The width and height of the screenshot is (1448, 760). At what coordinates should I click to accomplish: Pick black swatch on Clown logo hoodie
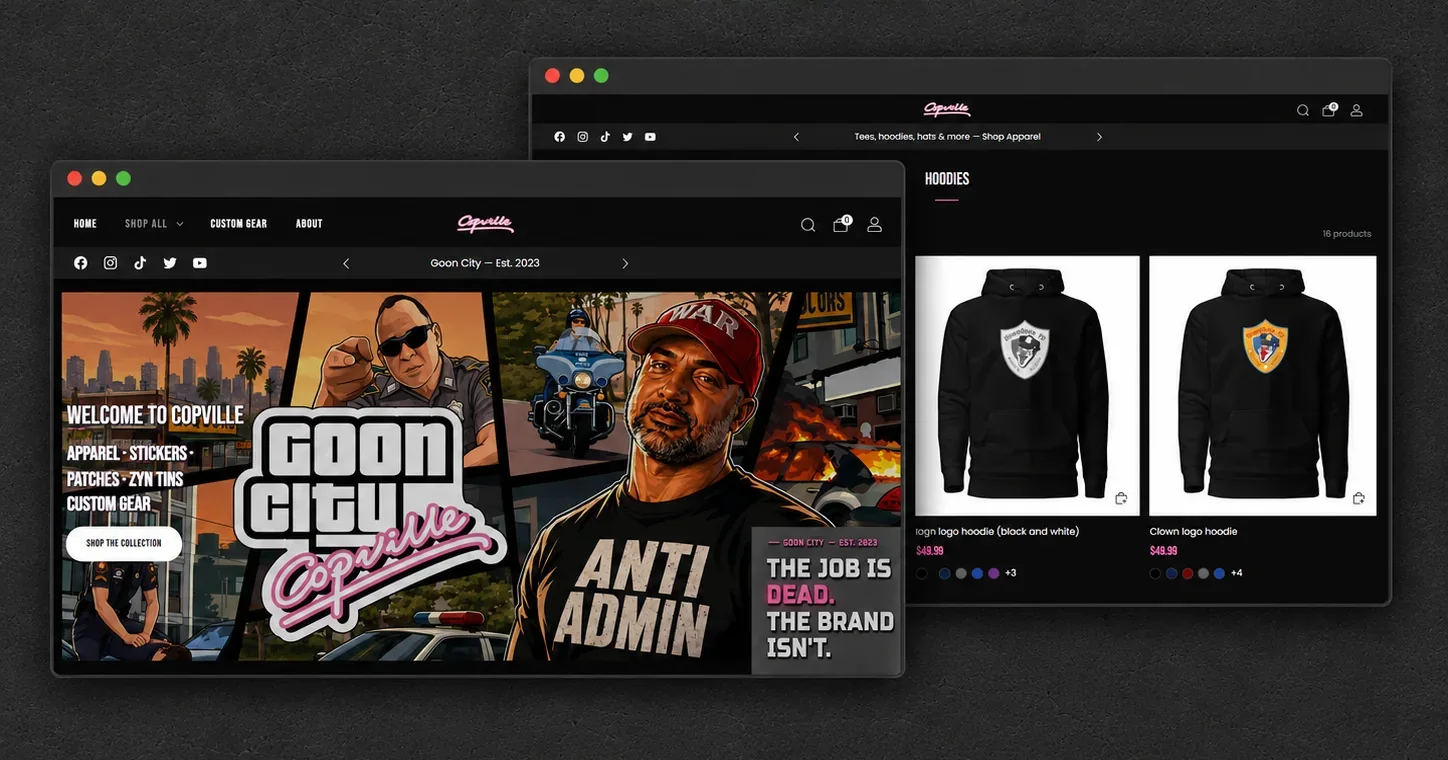tap(1155, 573)
